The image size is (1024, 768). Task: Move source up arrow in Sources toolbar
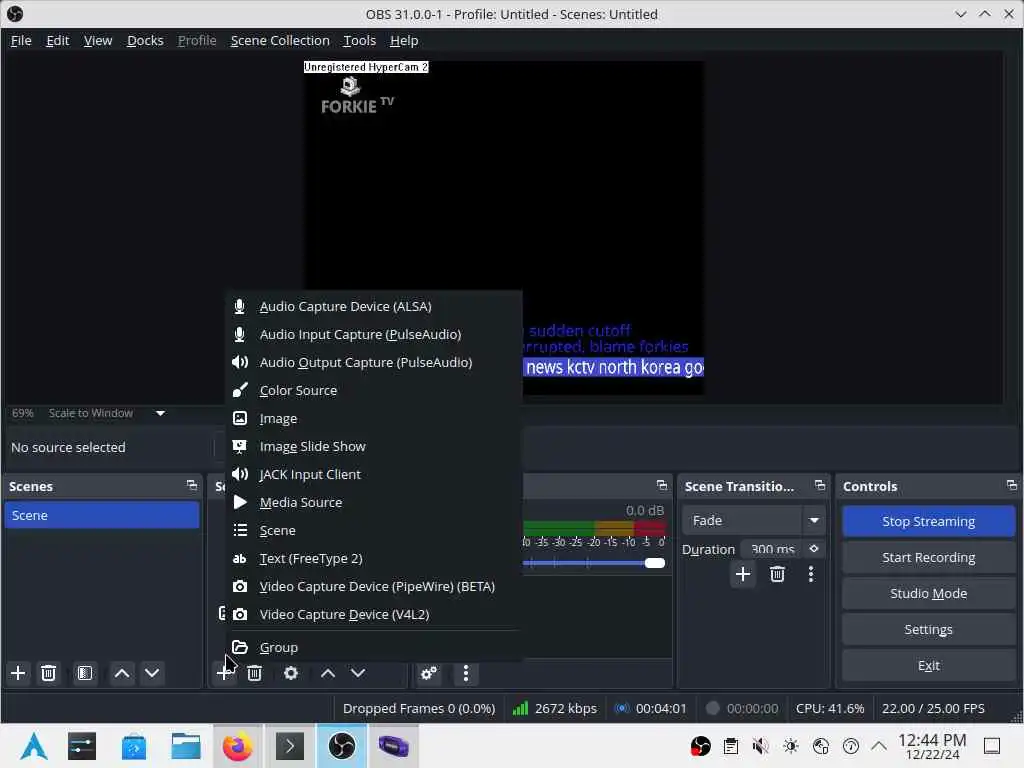click(328, 673)
